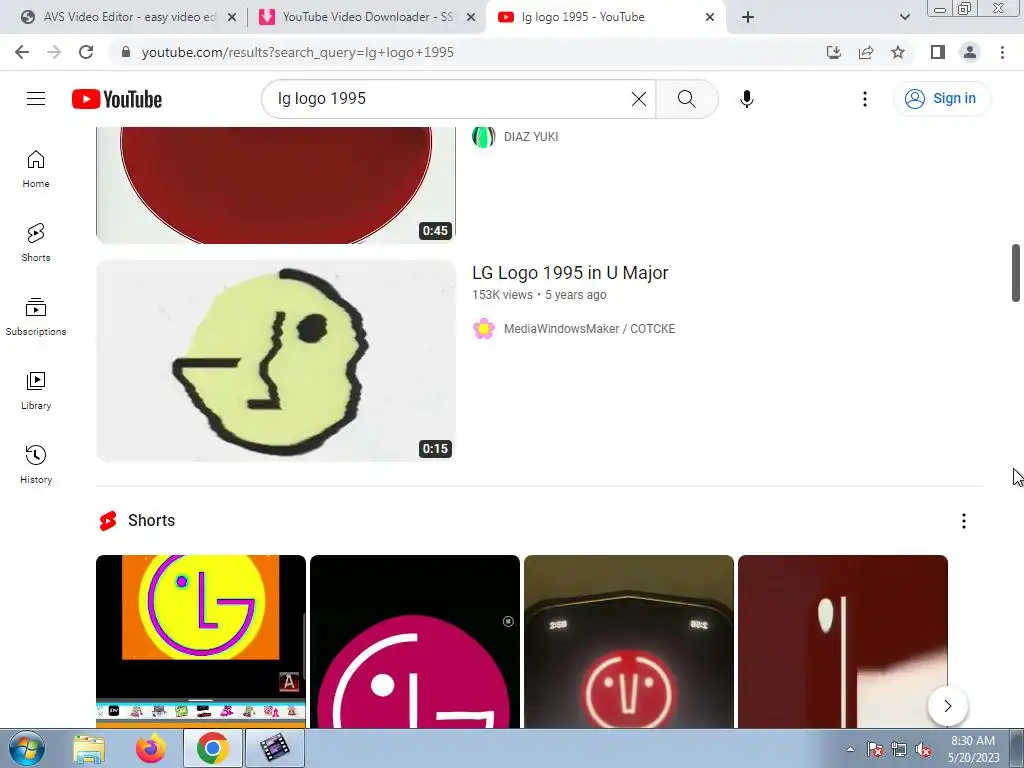Open File Explorer from the taskbar
The image size is (1024, 768).
click(89, 749)
